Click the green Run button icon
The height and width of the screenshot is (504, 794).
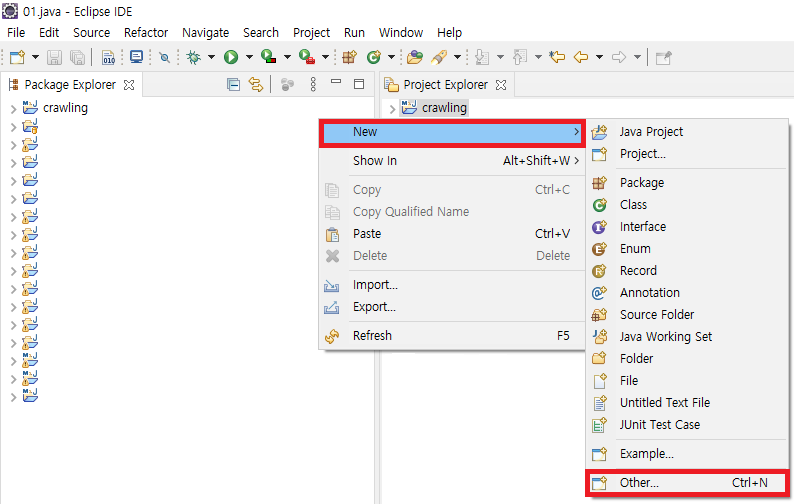pyautogui.click(x=231, y=57)
